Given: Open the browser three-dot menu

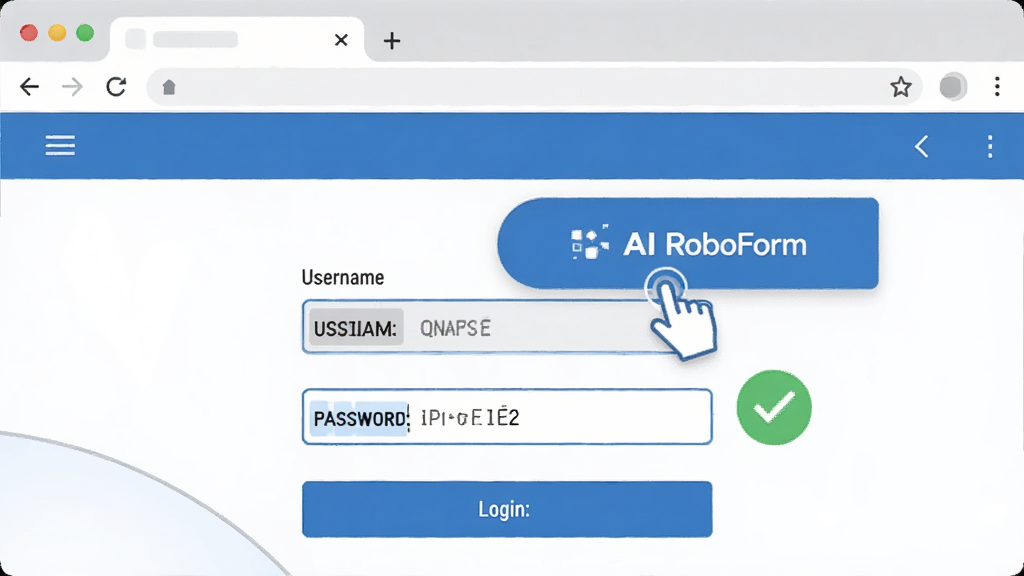Looking at the screenshot, I should pos(997,86).
